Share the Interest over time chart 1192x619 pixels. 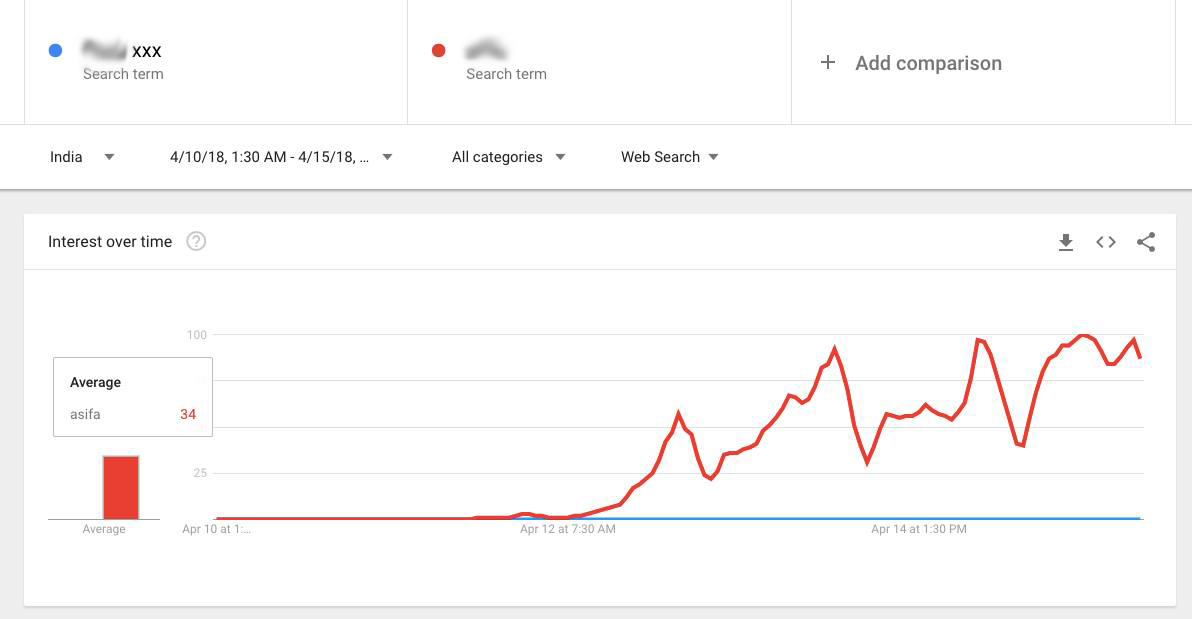point(1146,242)
